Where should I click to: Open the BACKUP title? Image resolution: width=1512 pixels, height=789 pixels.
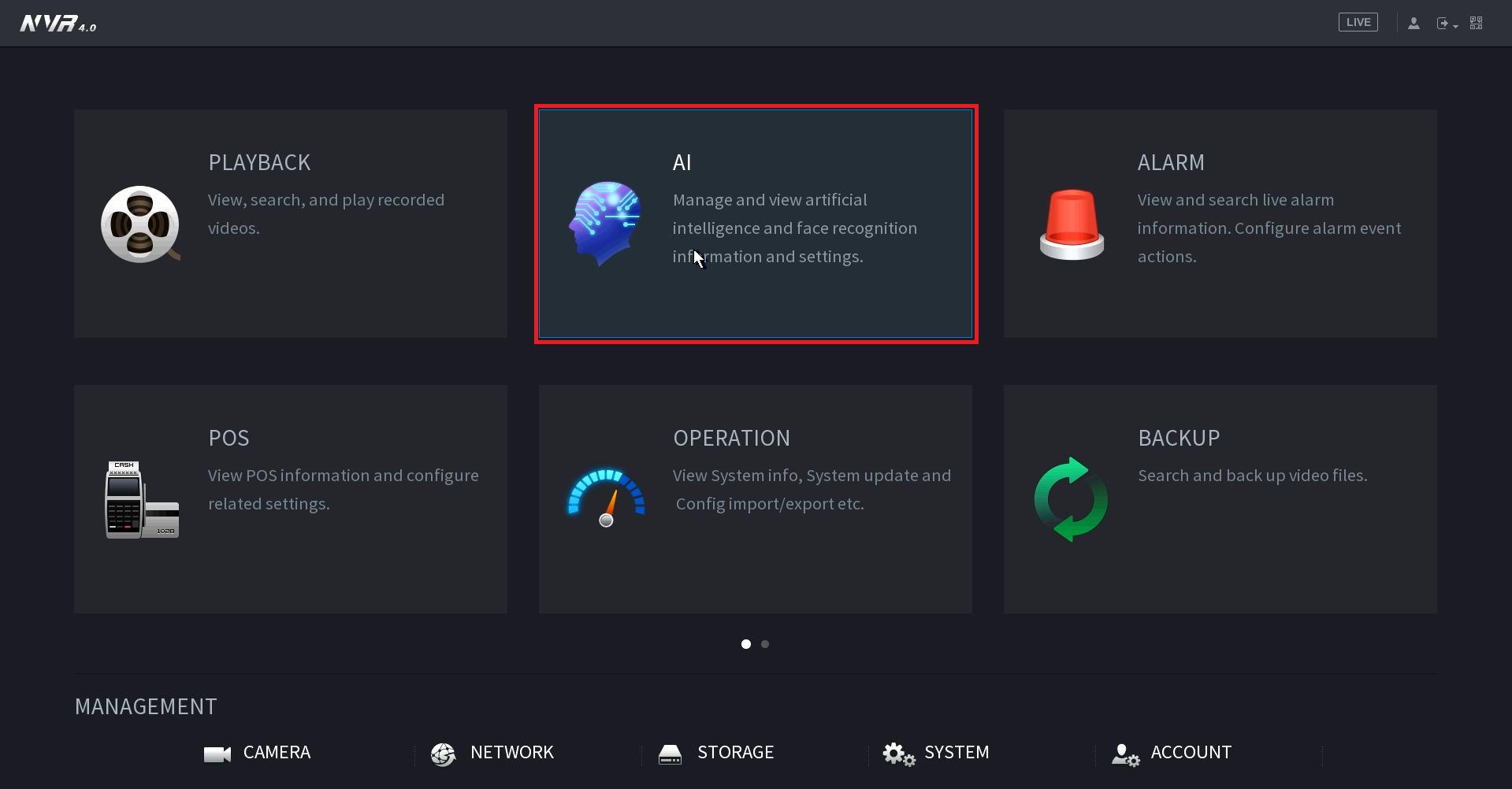(x=1179, y=438)
